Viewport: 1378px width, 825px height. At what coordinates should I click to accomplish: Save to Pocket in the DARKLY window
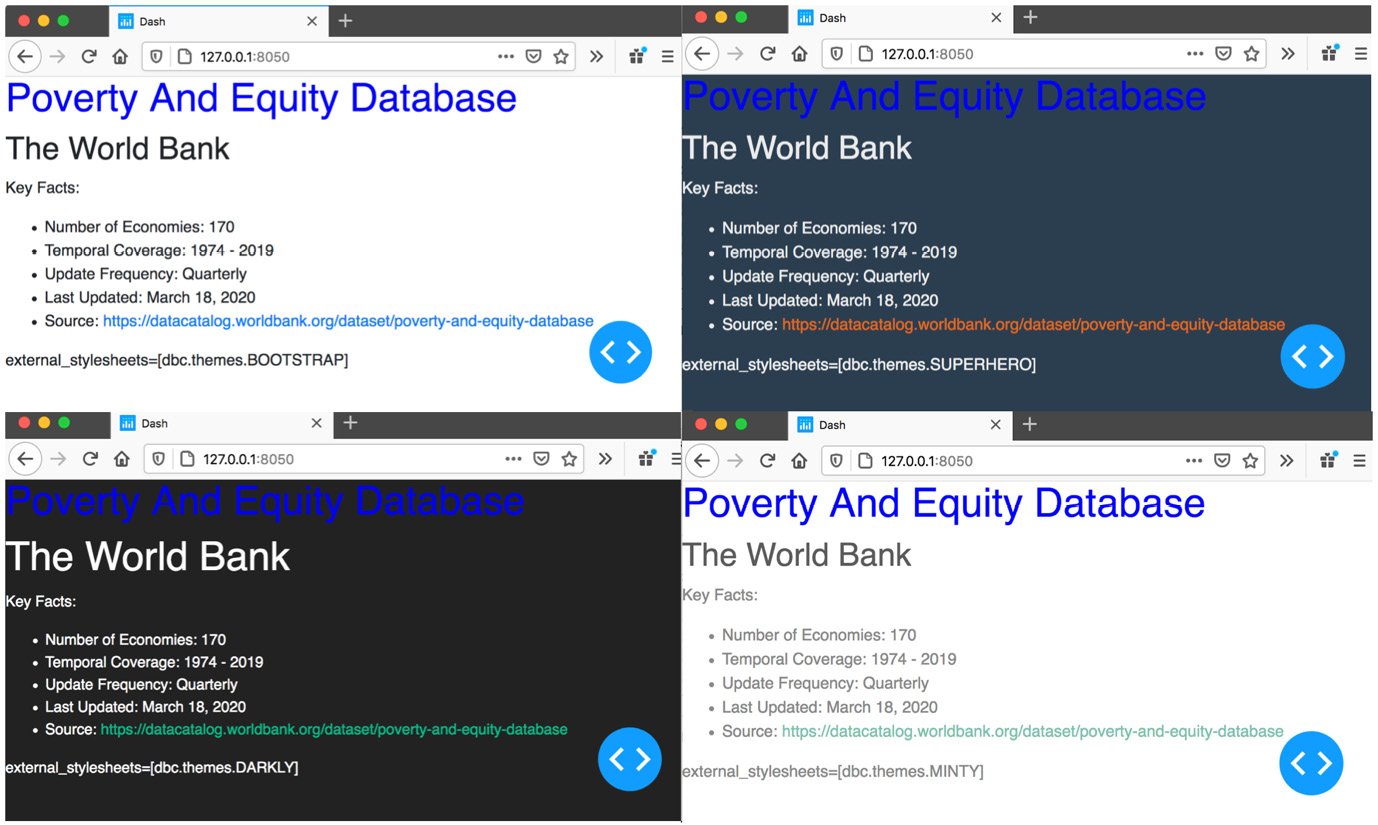(541, 460)
